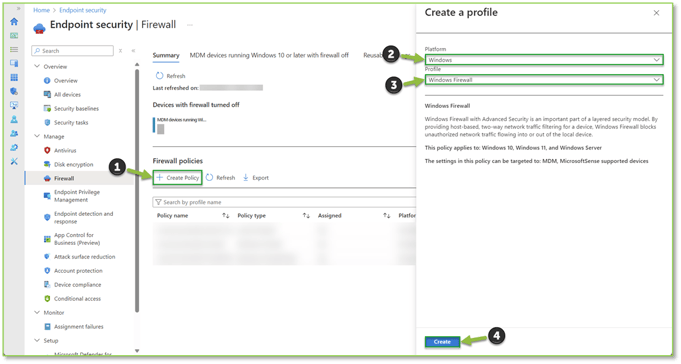The width and height of the screenshot is (681, 364).
Task: Open Assignment failures
Action: pyautogui.click(x=79, y=327)
